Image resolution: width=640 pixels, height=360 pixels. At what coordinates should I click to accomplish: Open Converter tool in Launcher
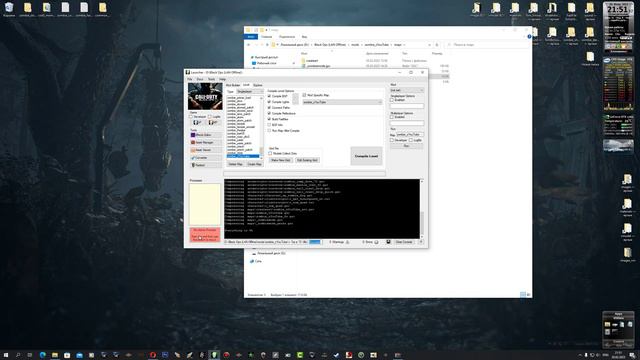[x=206, y=158]
